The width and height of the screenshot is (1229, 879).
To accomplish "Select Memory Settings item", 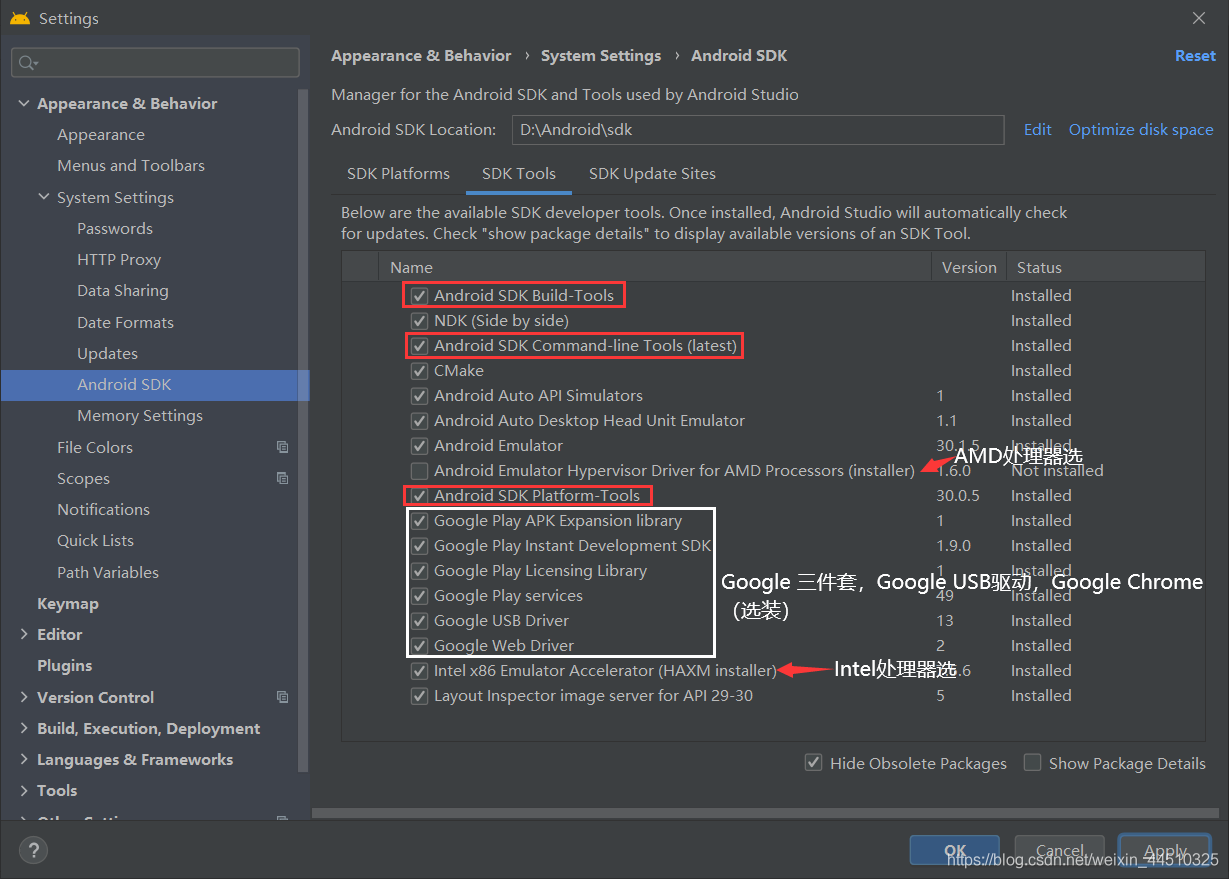I will (x=140, y=416).
